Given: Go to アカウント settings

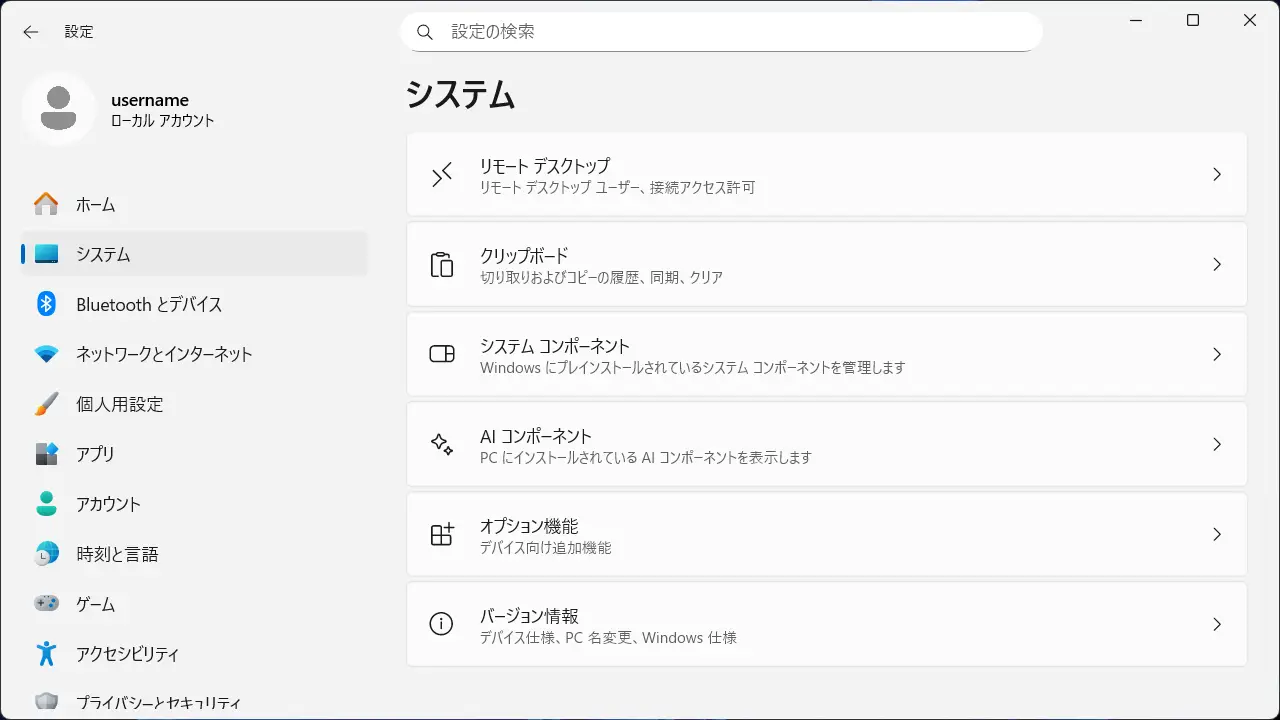Looking at the screenshot, I should (108, 504).
